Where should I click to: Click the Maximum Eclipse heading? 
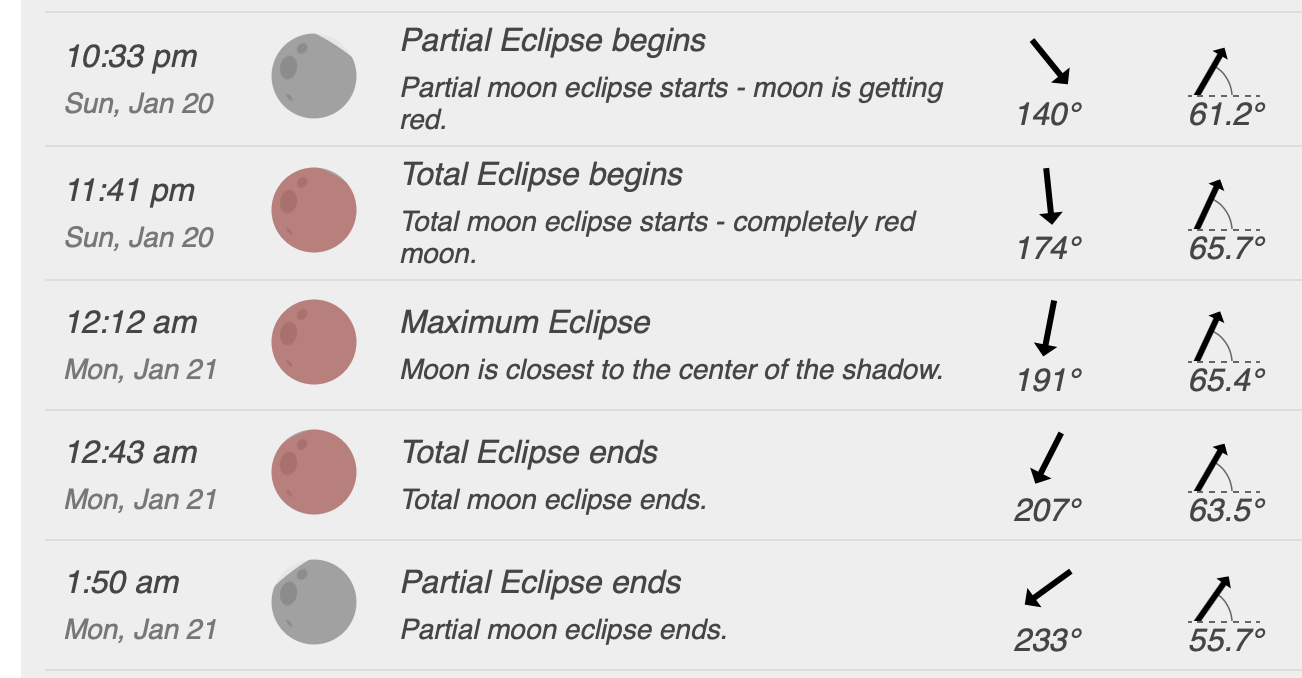pyautogui.click(x=525, y=323)
